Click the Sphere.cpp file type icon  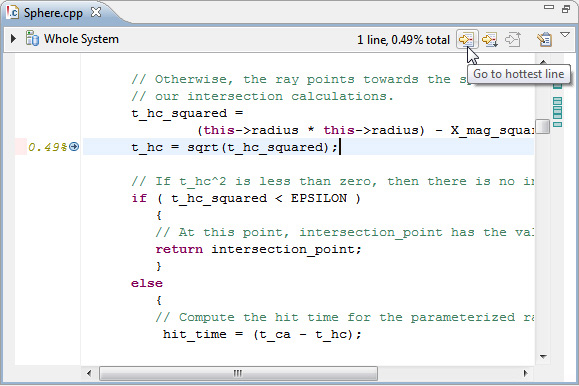pos(13,13)
